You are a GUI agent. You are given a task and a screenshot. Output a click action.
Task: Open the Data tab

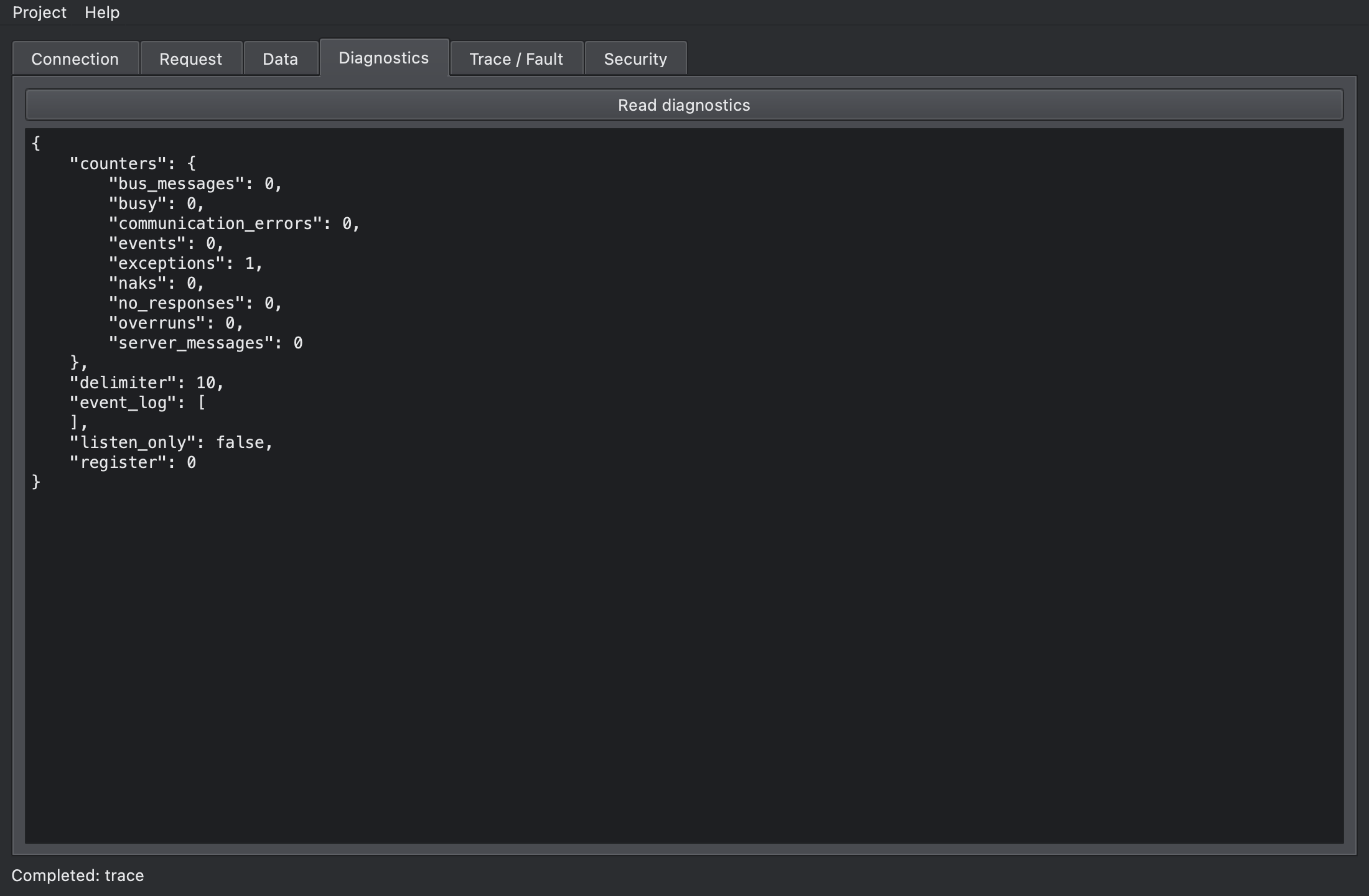click(281, 59)
